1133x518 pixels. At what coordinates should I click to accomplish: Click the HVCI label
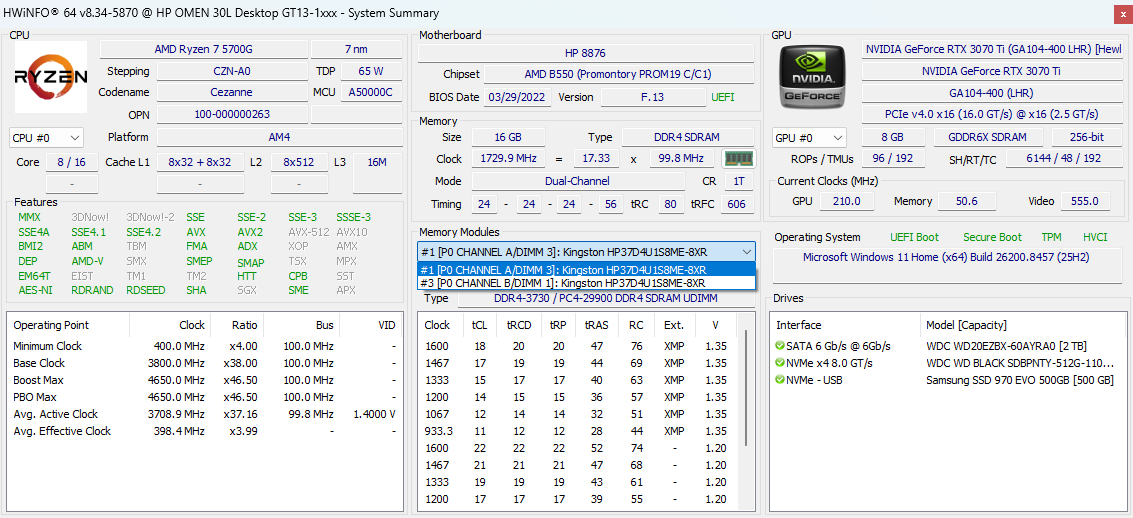[x=1095, y=237]
